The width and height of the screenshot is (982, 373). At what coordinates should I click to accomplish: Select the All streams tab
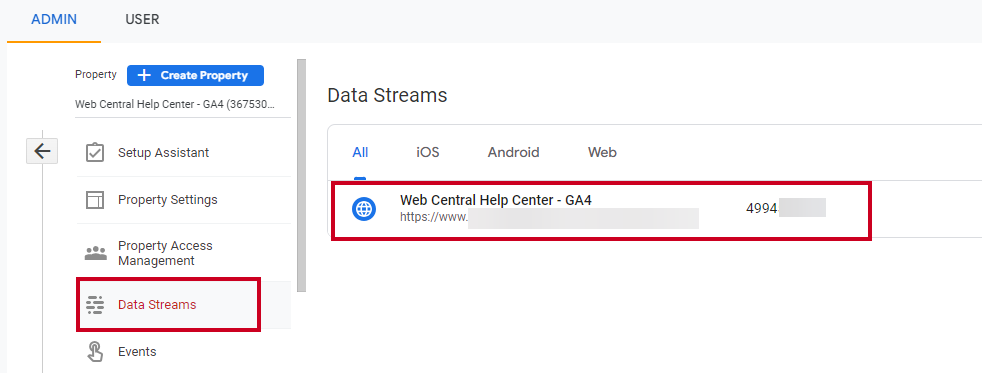click(360, 152)
